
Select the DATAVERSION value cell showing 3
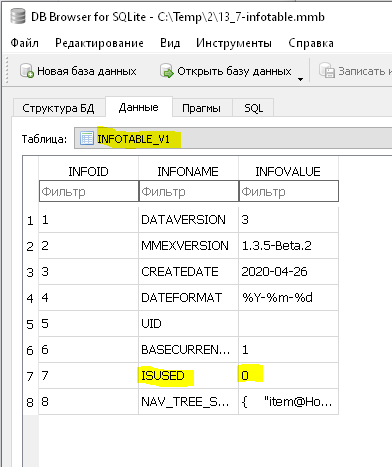pyautogui.click(x=288, y=220)
